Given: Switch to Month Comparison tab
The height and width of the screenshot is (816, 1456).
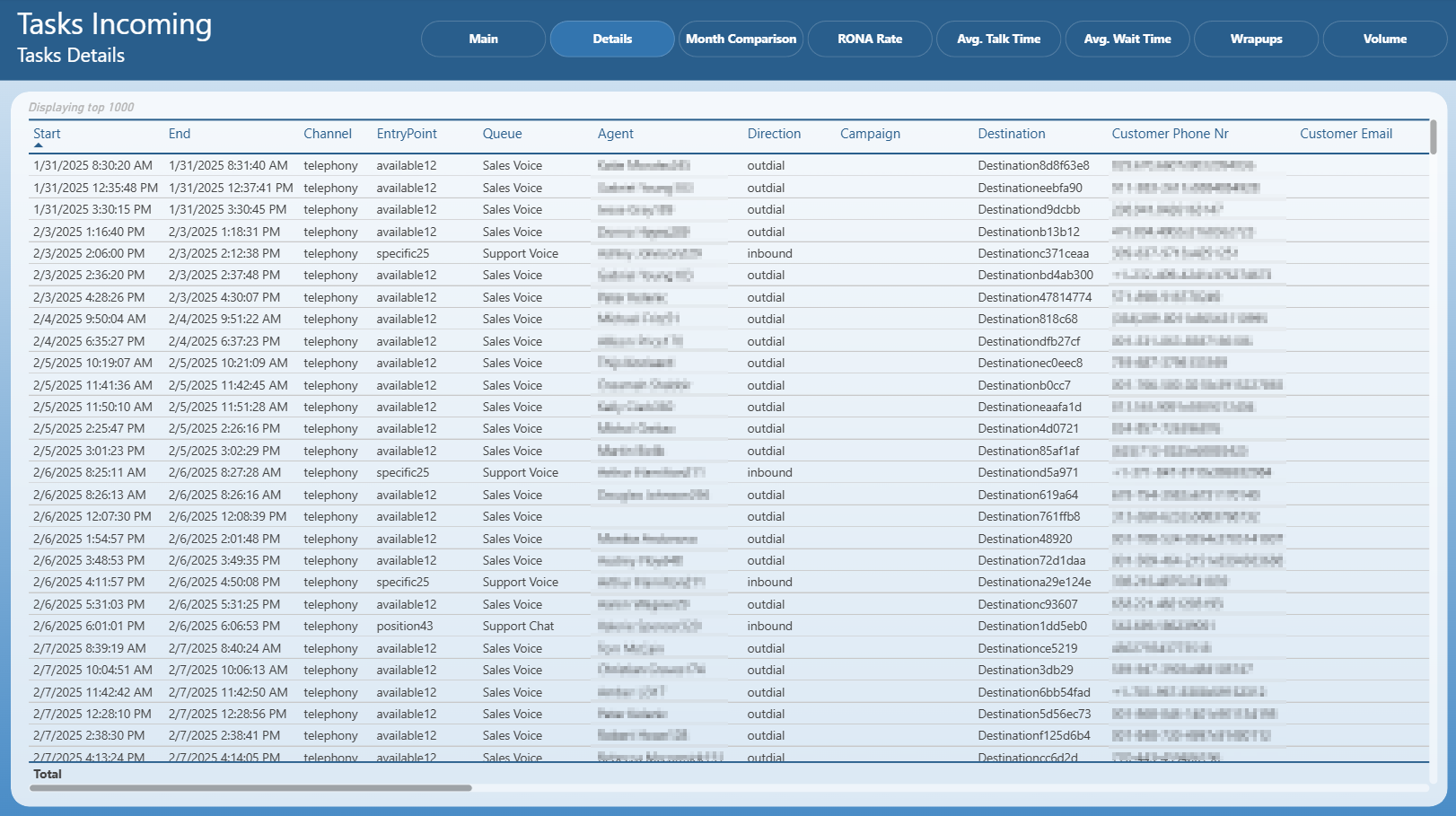Looking at the screenshot, I should click(741, 39).
